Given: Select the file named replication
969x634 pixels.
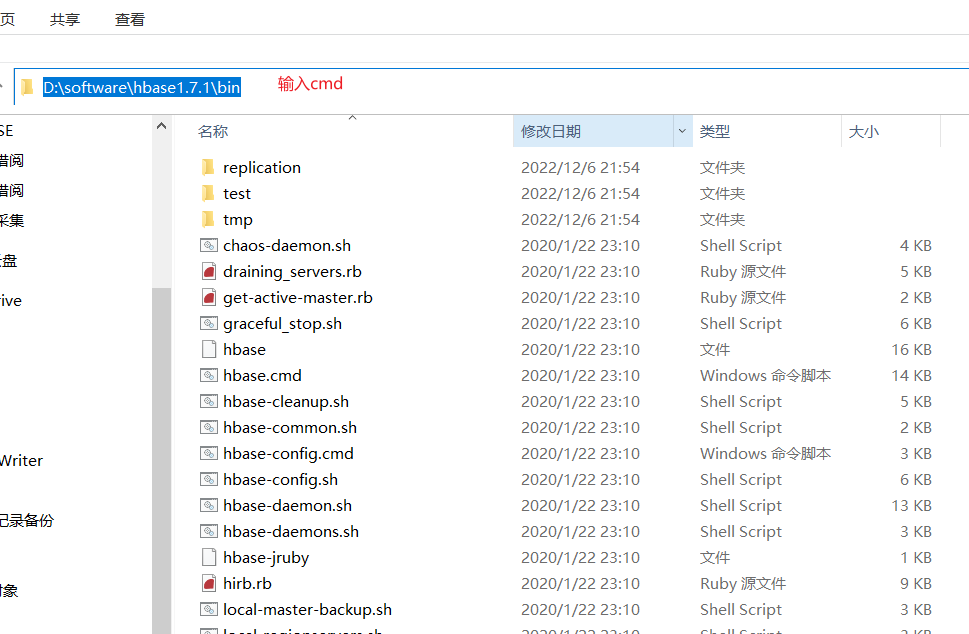Looking at the screenshot, I should [262, 167].
